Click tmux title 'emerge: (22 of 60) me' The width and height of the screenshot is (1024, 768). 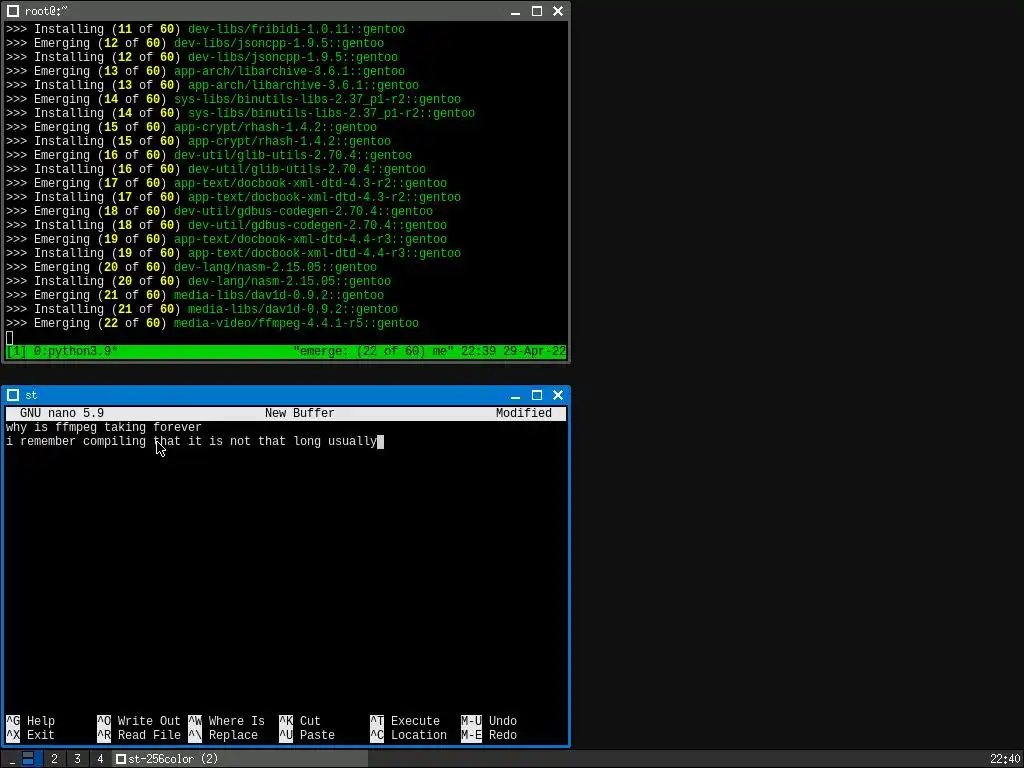click(374, 351)
